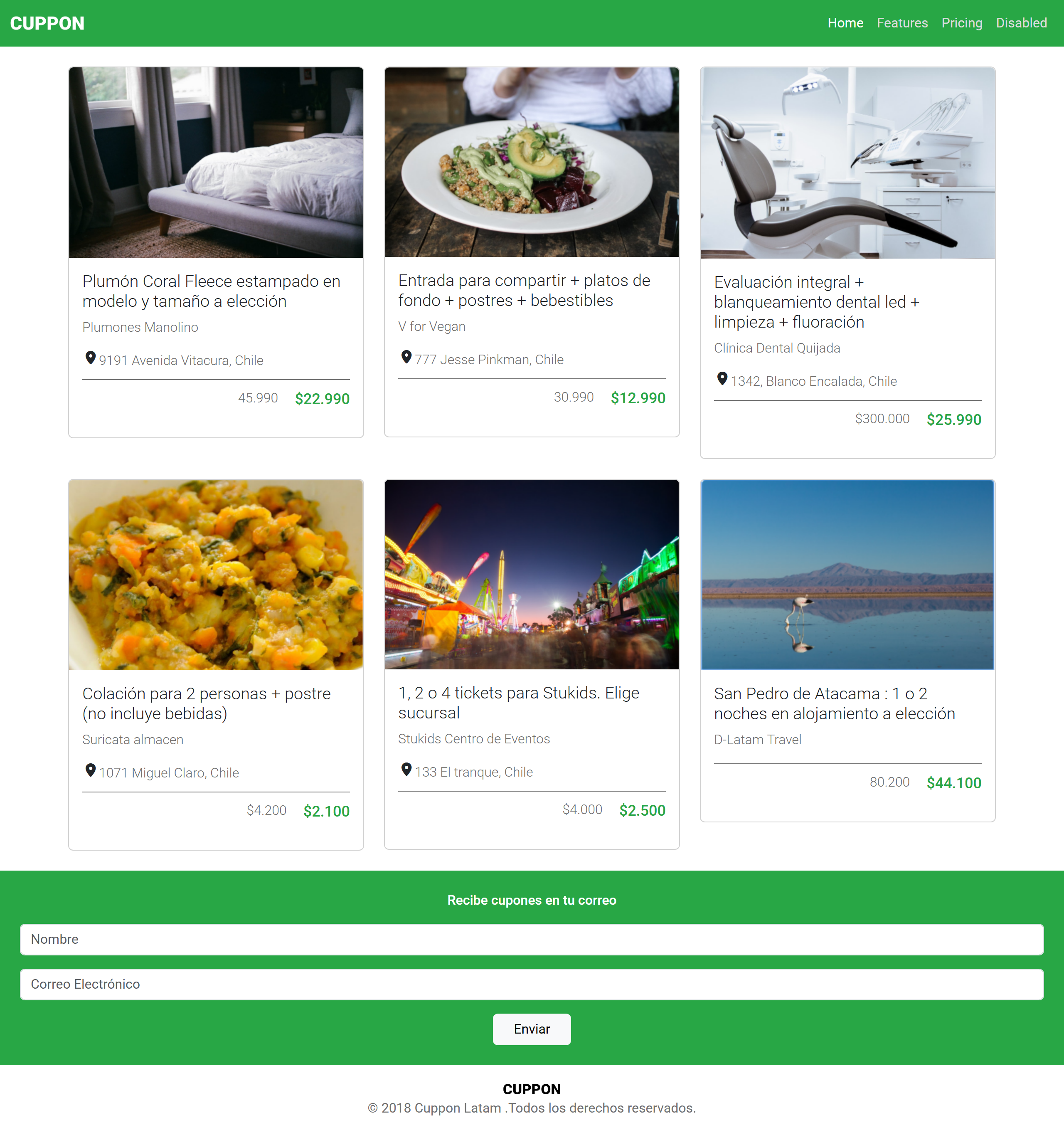Open the bedroom duvet coupon image
Viewport: 1064px width, 1145px height.
216,163
